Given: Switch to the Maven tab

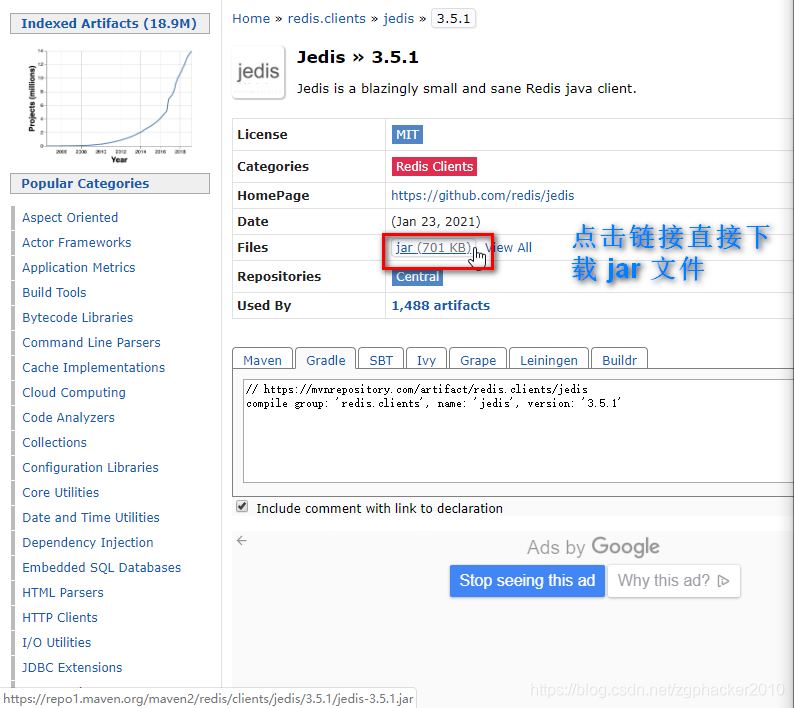Looking at the screenshot, I should [262, 360].
